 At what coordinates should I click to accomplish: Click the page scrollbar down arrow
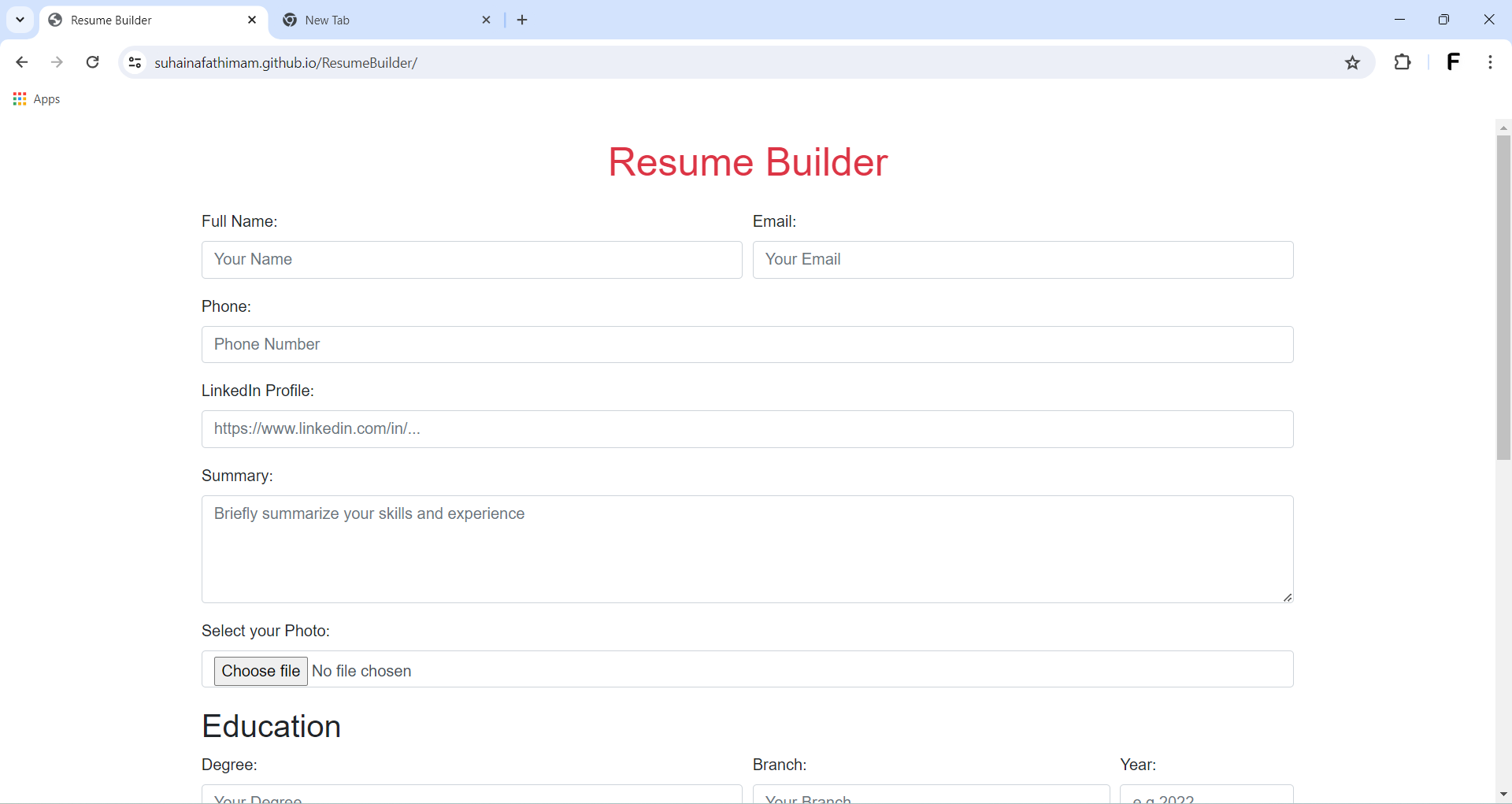1503,795
